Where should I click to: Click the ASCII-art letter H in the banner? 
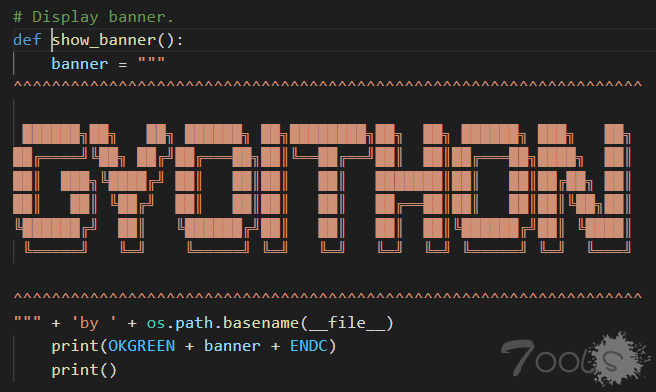(413, 188)
